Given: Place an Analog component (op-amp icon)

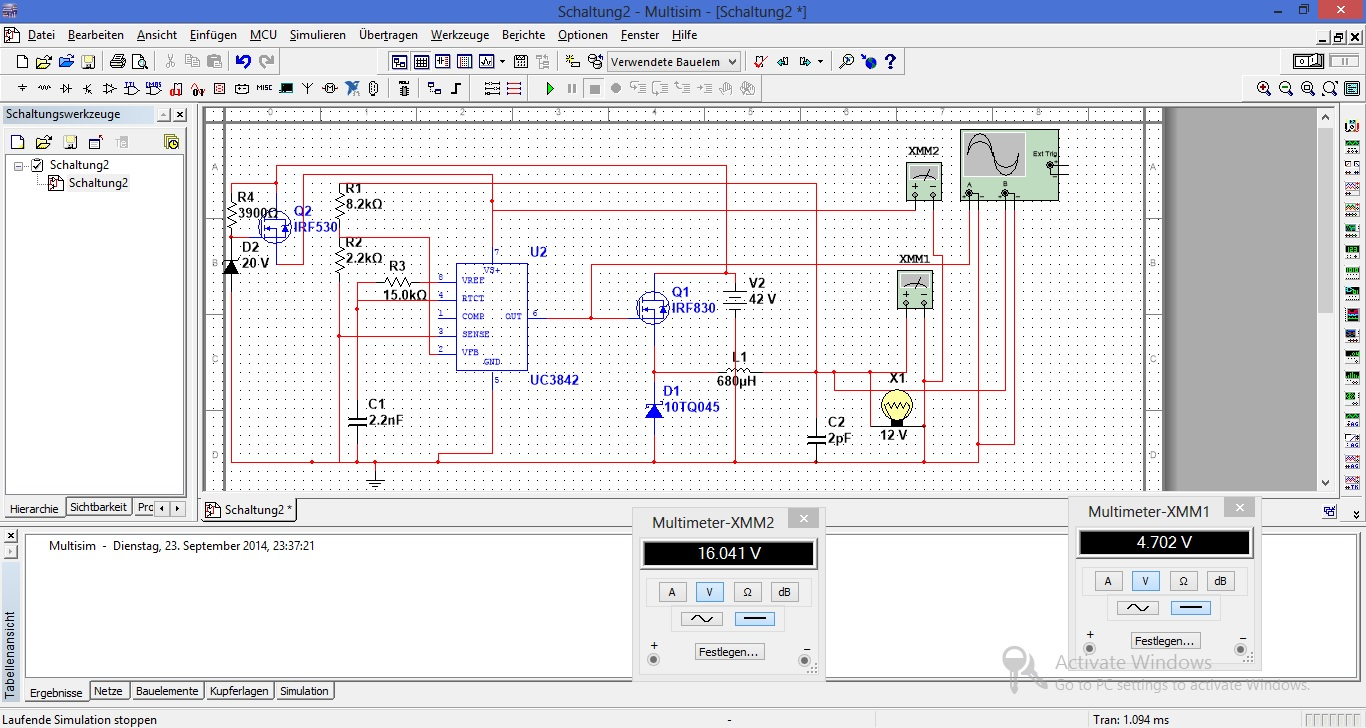Looking at the screenshot, I should [110, 88].
